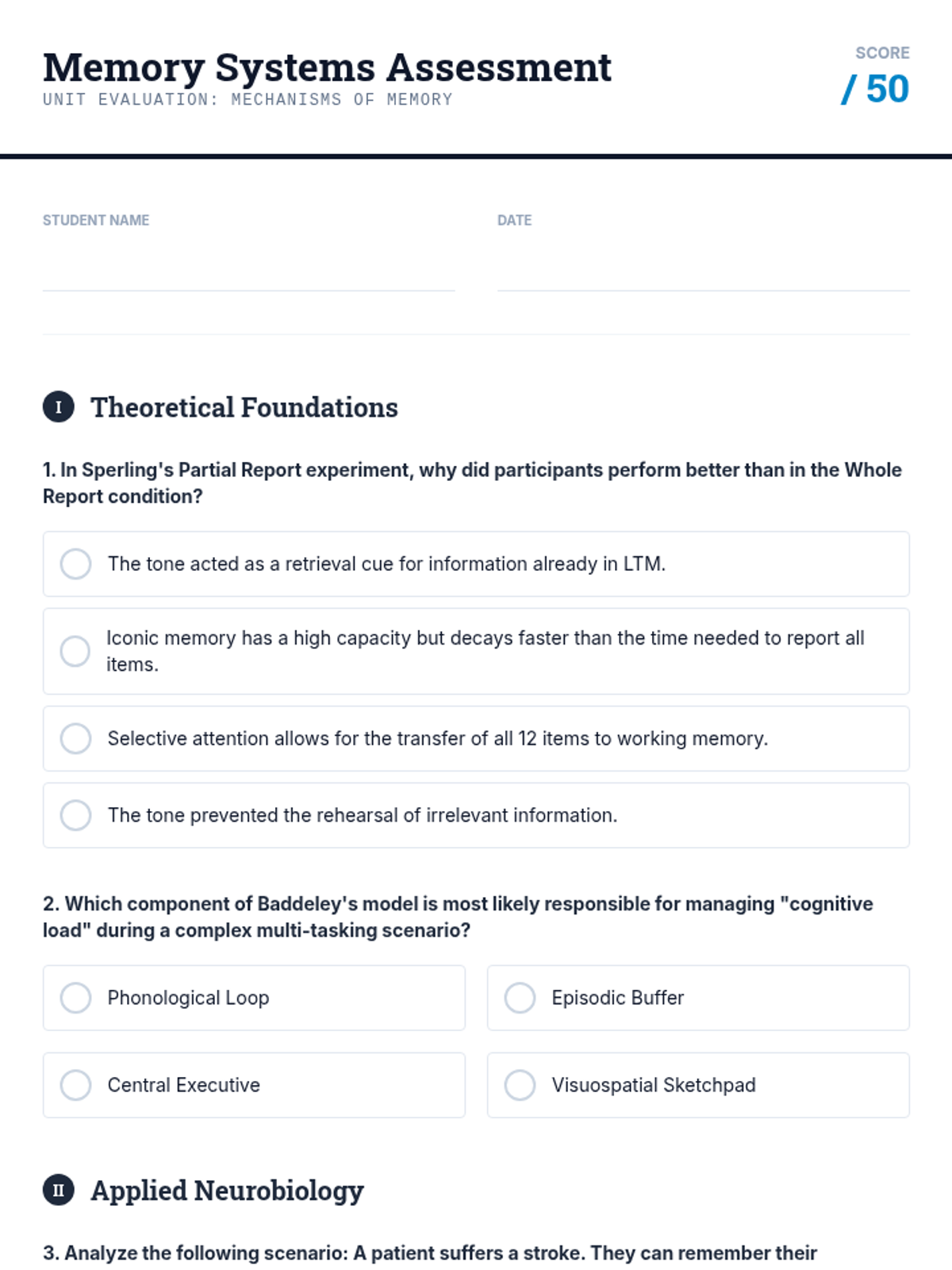Choose the 'Iconic memory has a high capacity' answer
Viewport: 952px width, 1270px height.
click(76, 651)
